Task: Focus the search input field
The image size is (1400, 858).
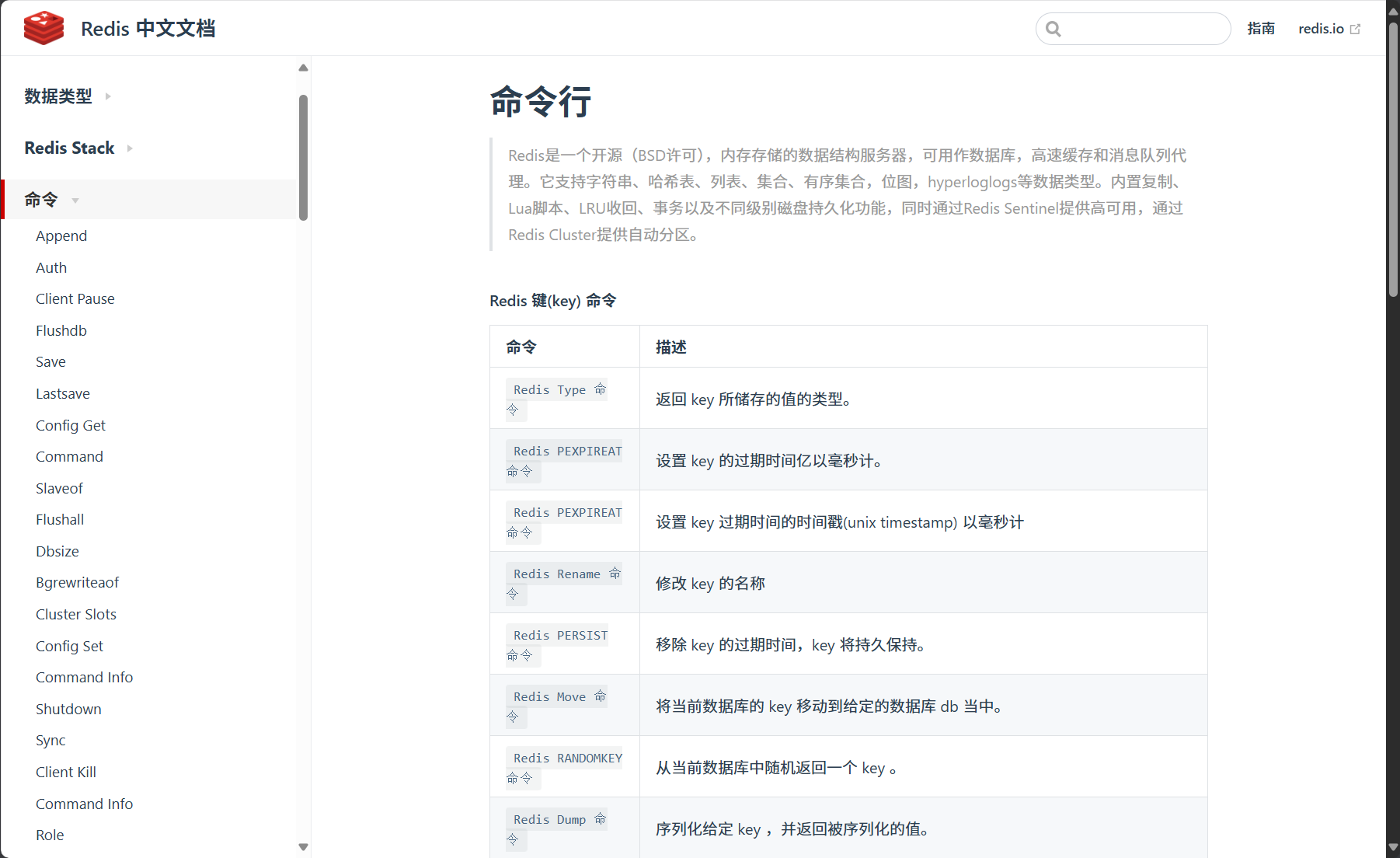Action: [1133, 29]
